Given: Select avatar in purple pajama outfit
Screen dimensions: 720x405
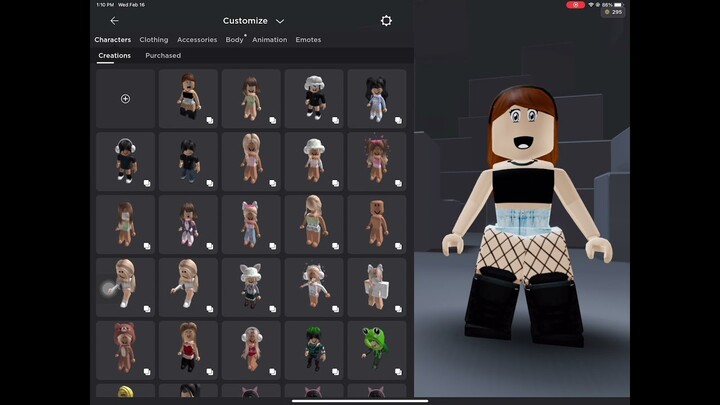Looking at the screenshot, I should [x=188, y=225].
